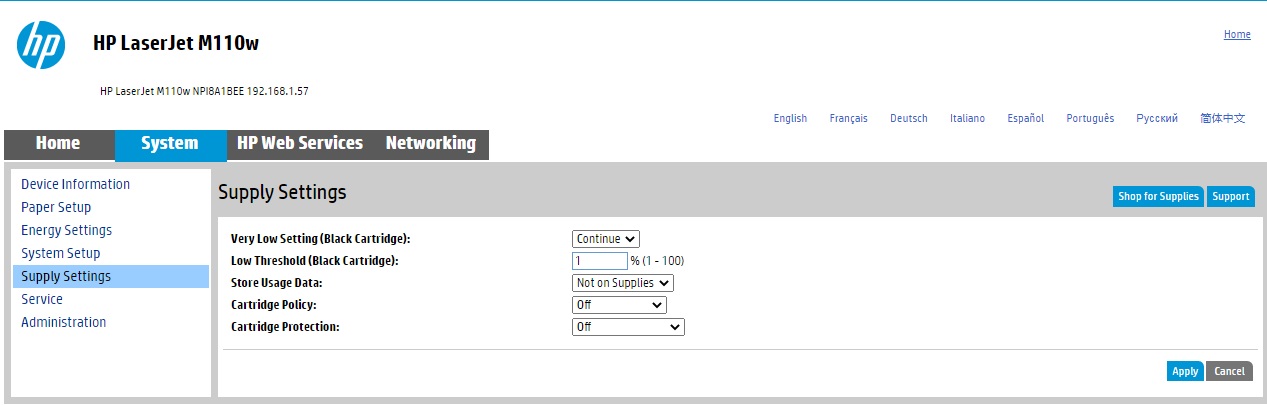The image size is (1267, 405).
Task: Click the printer name and IP address text
Action: click(x=204, y=91)
